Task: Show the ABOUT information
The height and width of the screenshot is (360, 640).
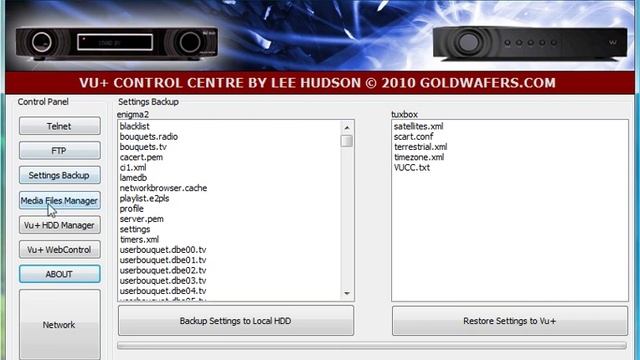Action: point(60,274)
